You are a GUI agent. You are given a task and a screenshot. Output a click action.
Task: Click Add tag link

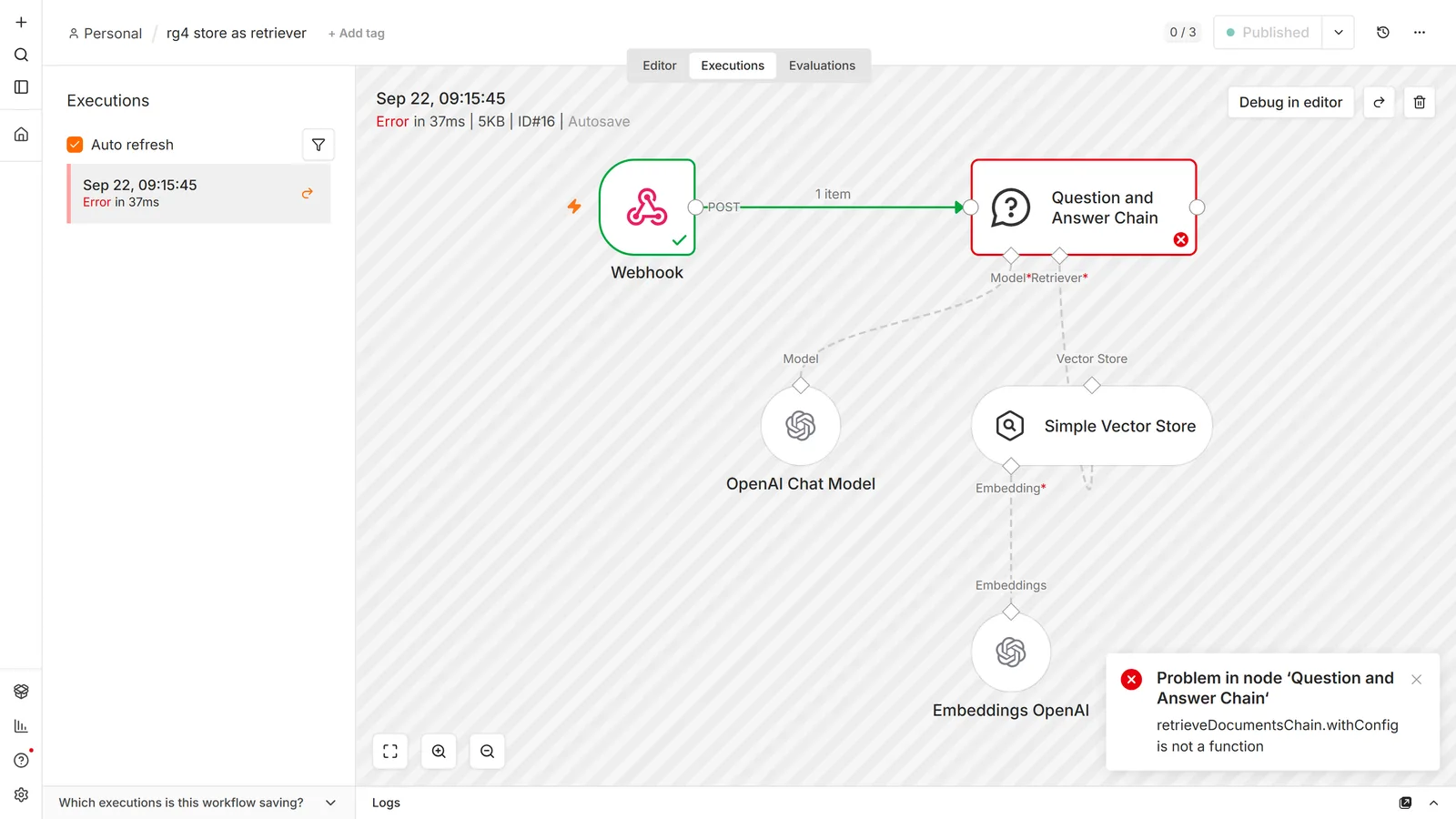357,34
